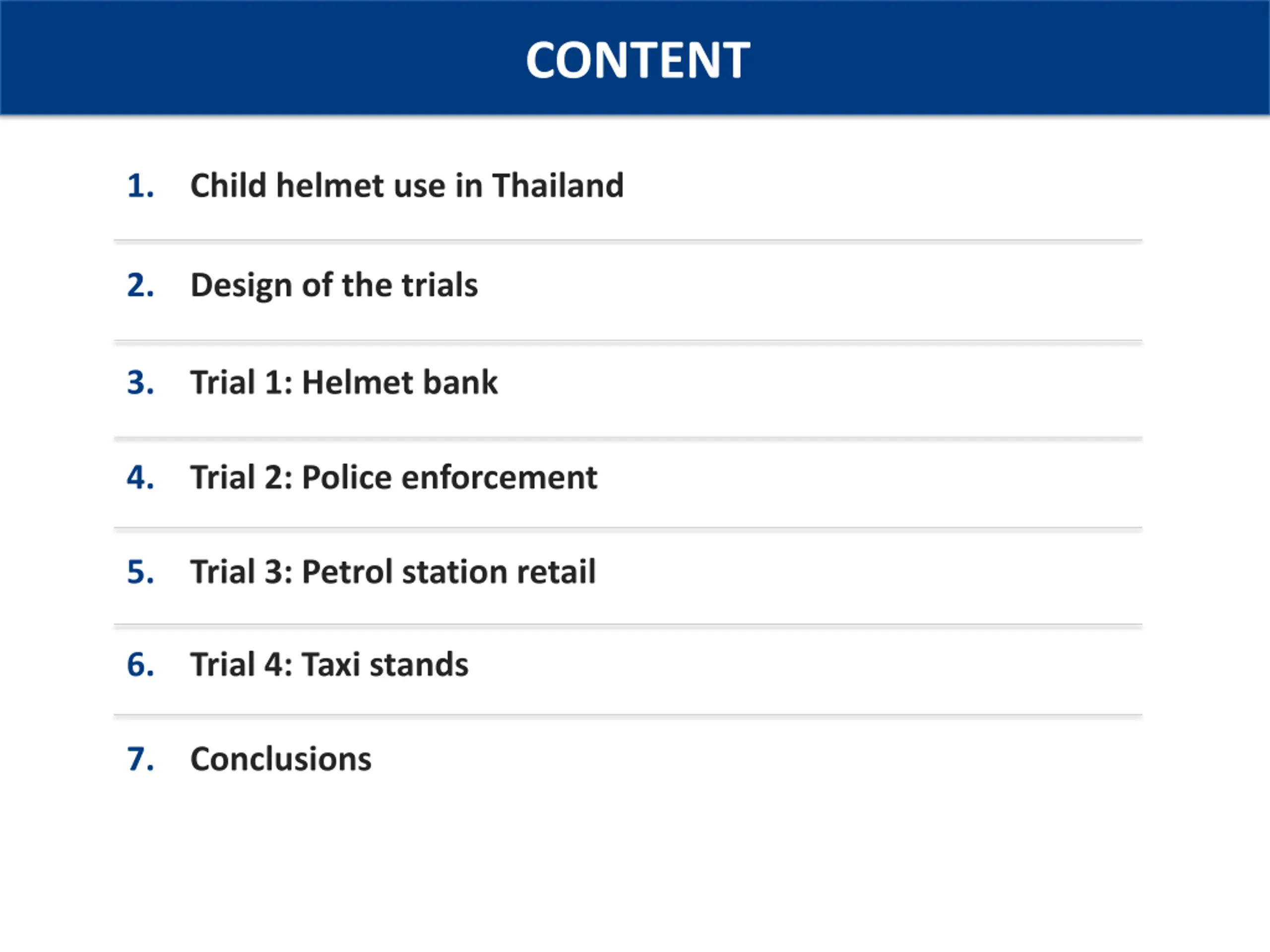Open the "Design of the trials" section
Image resolution: width=1270 pixels, height=952 pixels.
pyautogui.click(x=333, y=285)
